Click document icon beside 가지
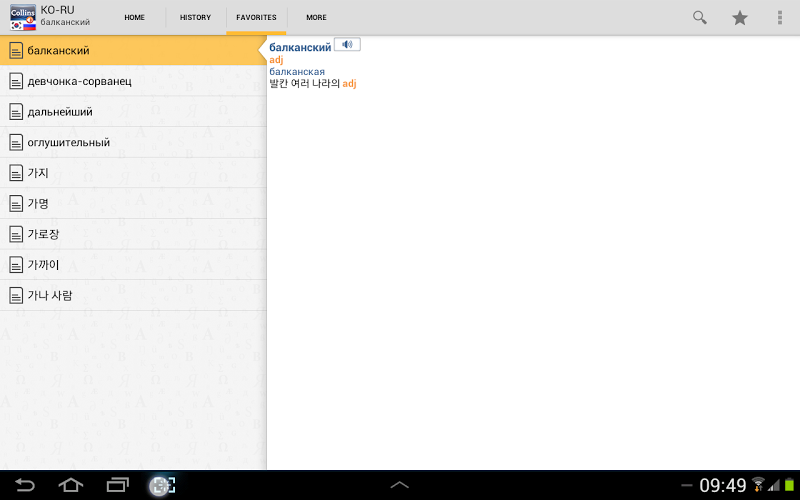Image resolution: width=800 pixels, height=500 pixels. (16, 173)
